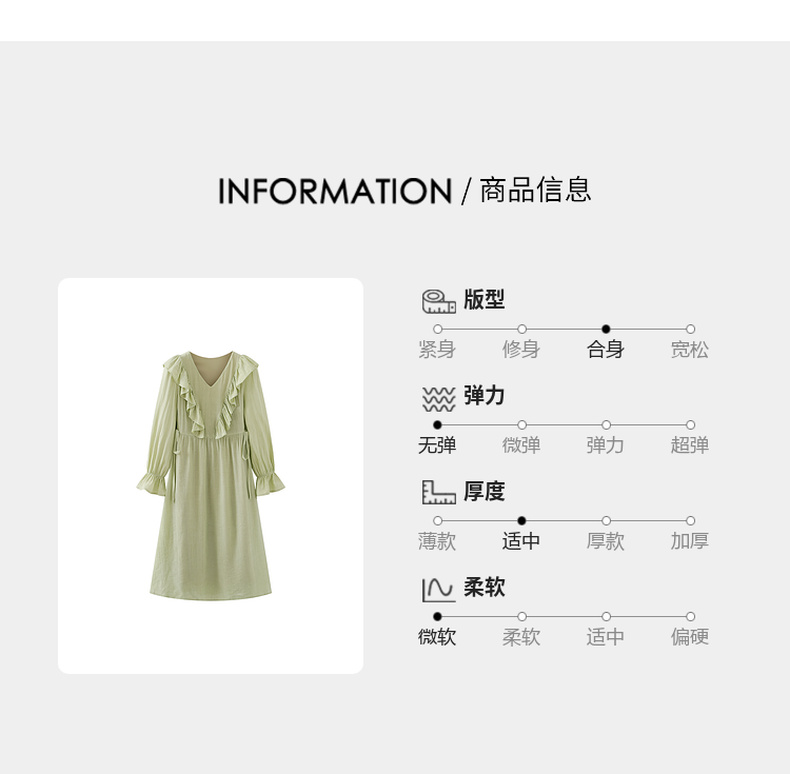Click the INFORMATION / 商品信息 heading
This screenshot has height=774, width=790.
[x=404, y=191]
